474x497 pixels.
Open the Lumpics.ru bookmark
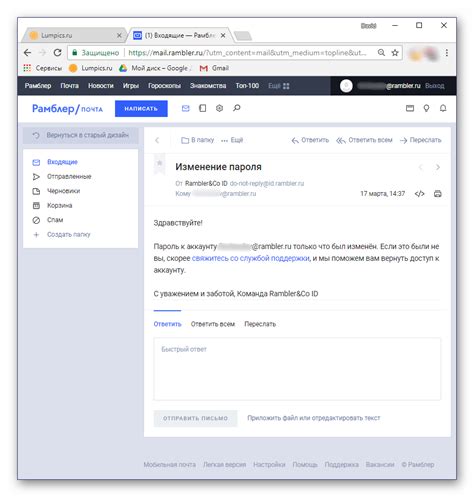(x=90, y=68)
